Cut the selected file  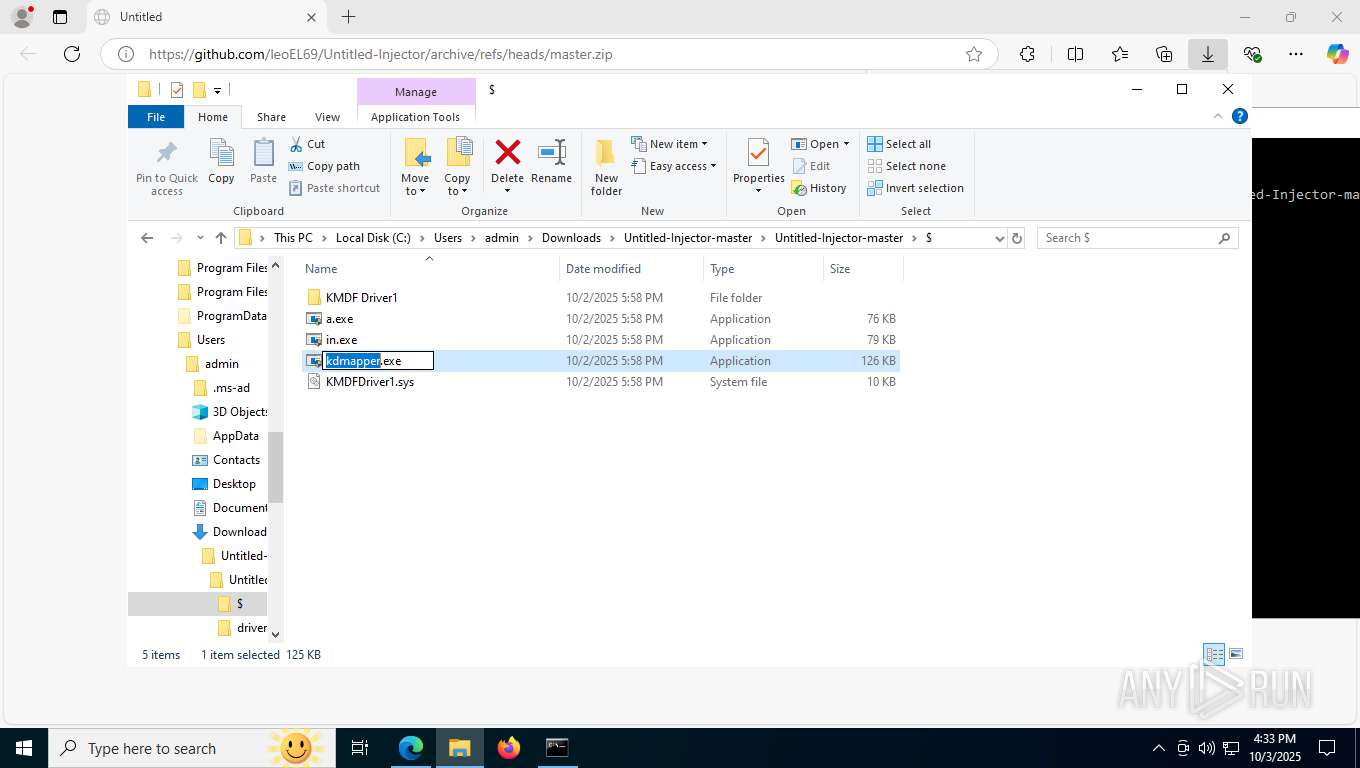coord(308,144)
